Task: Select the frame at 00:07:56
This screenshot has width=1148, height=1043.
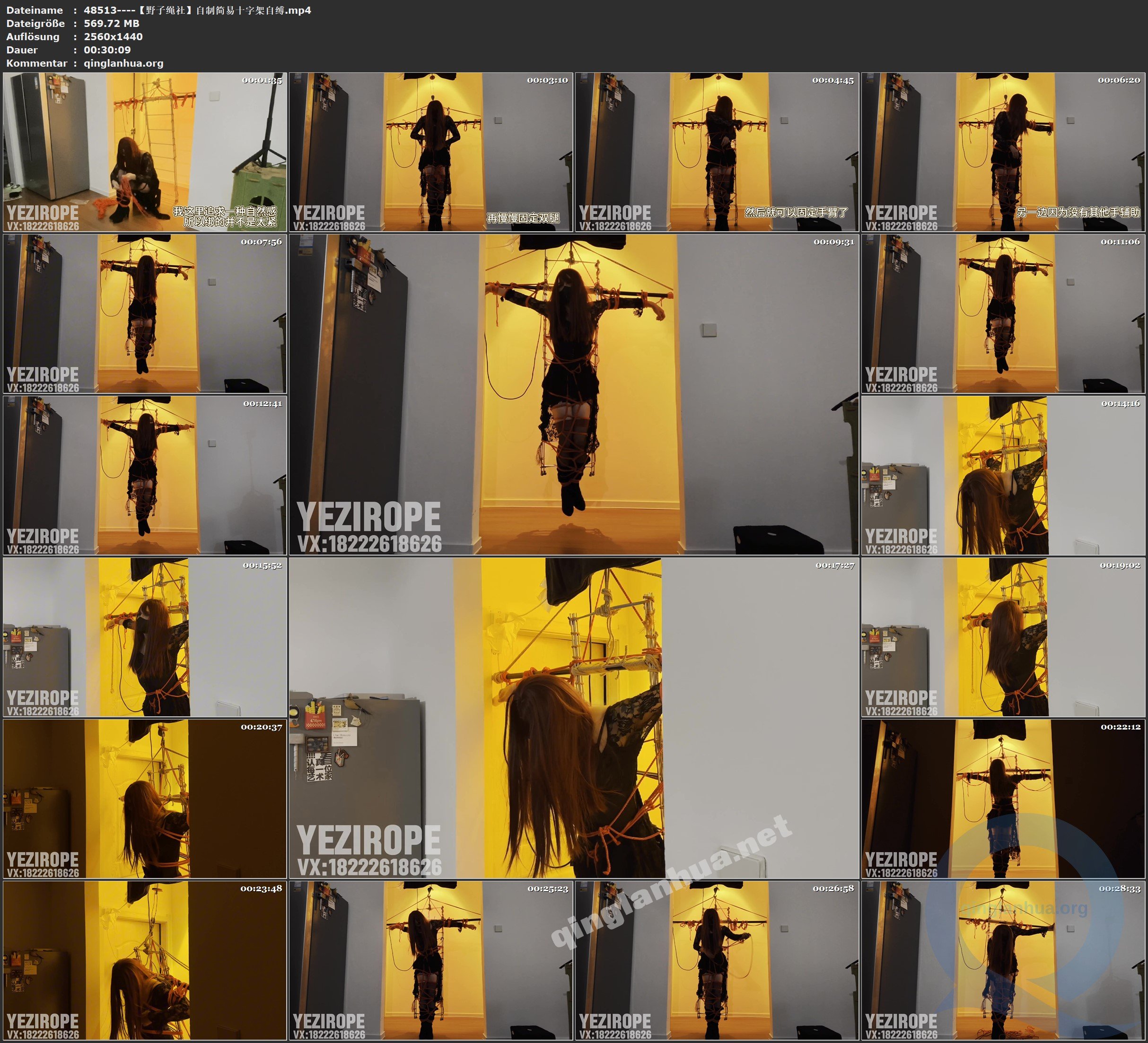Action: [145, 313]
